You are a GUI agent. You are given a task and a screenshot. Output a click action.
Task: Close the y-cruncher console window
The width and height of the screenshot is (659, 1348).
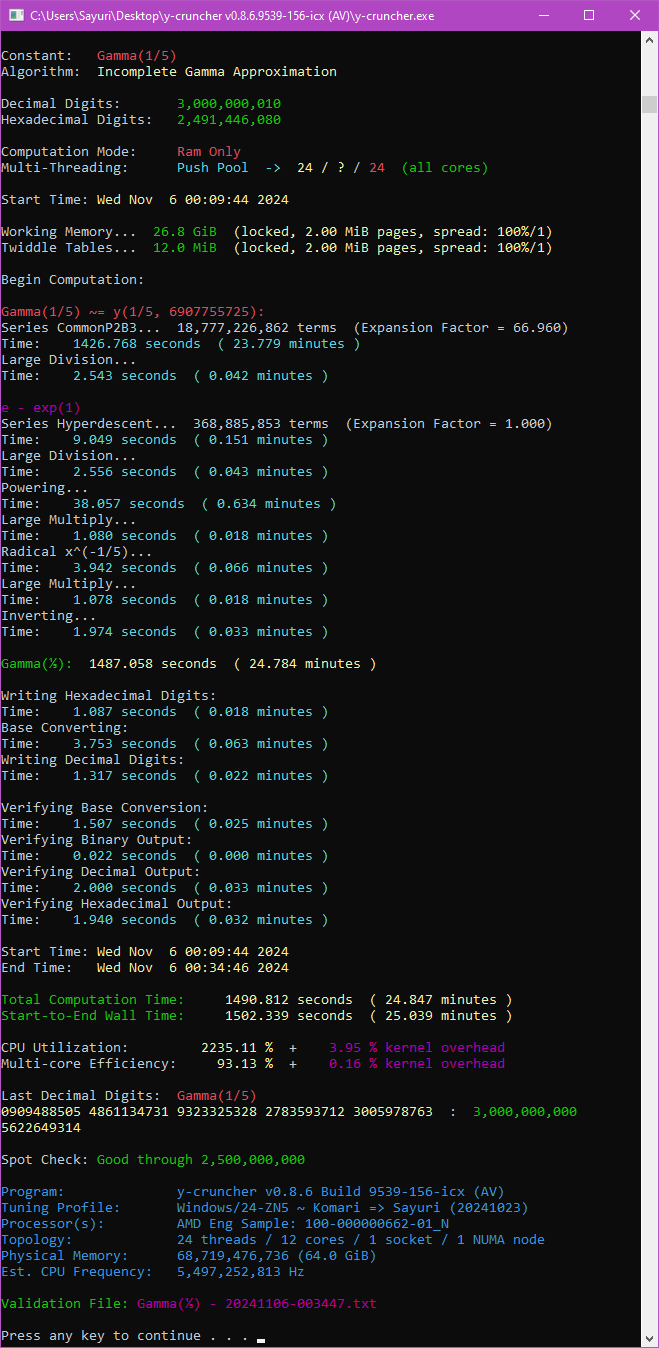tap(635, 15)
